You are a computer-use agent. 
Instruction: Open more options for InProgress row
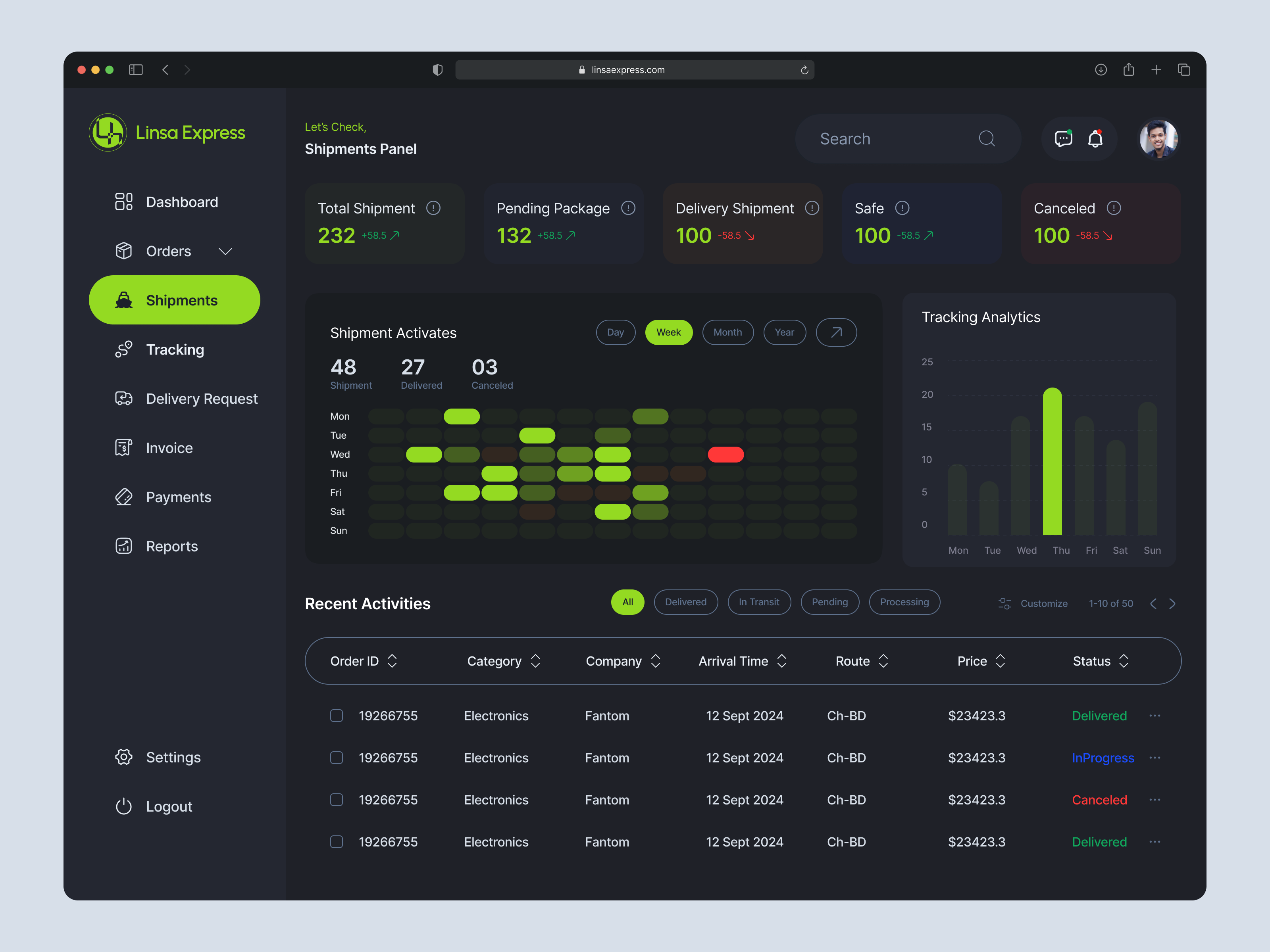1155,758
